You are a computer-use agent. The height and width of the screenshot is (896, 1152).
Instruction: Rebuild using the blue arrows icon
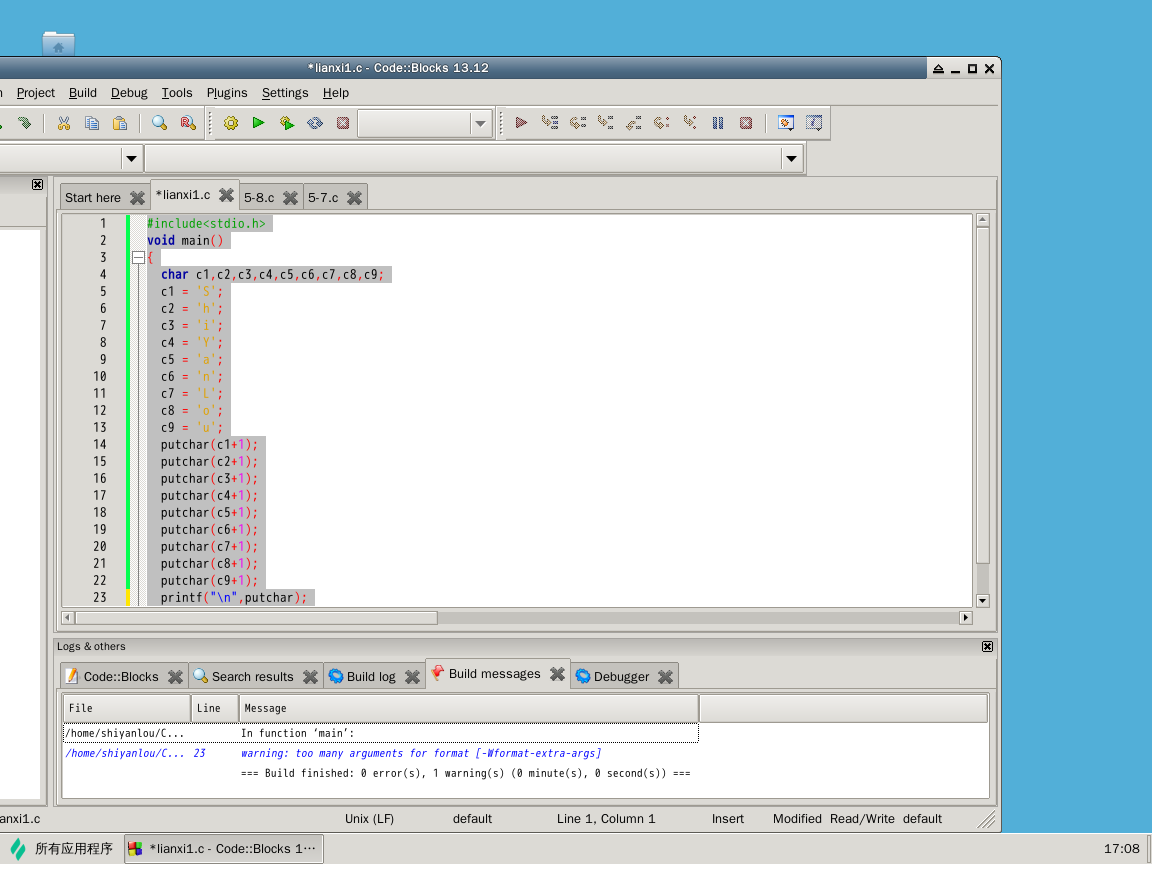pos(315,123)
